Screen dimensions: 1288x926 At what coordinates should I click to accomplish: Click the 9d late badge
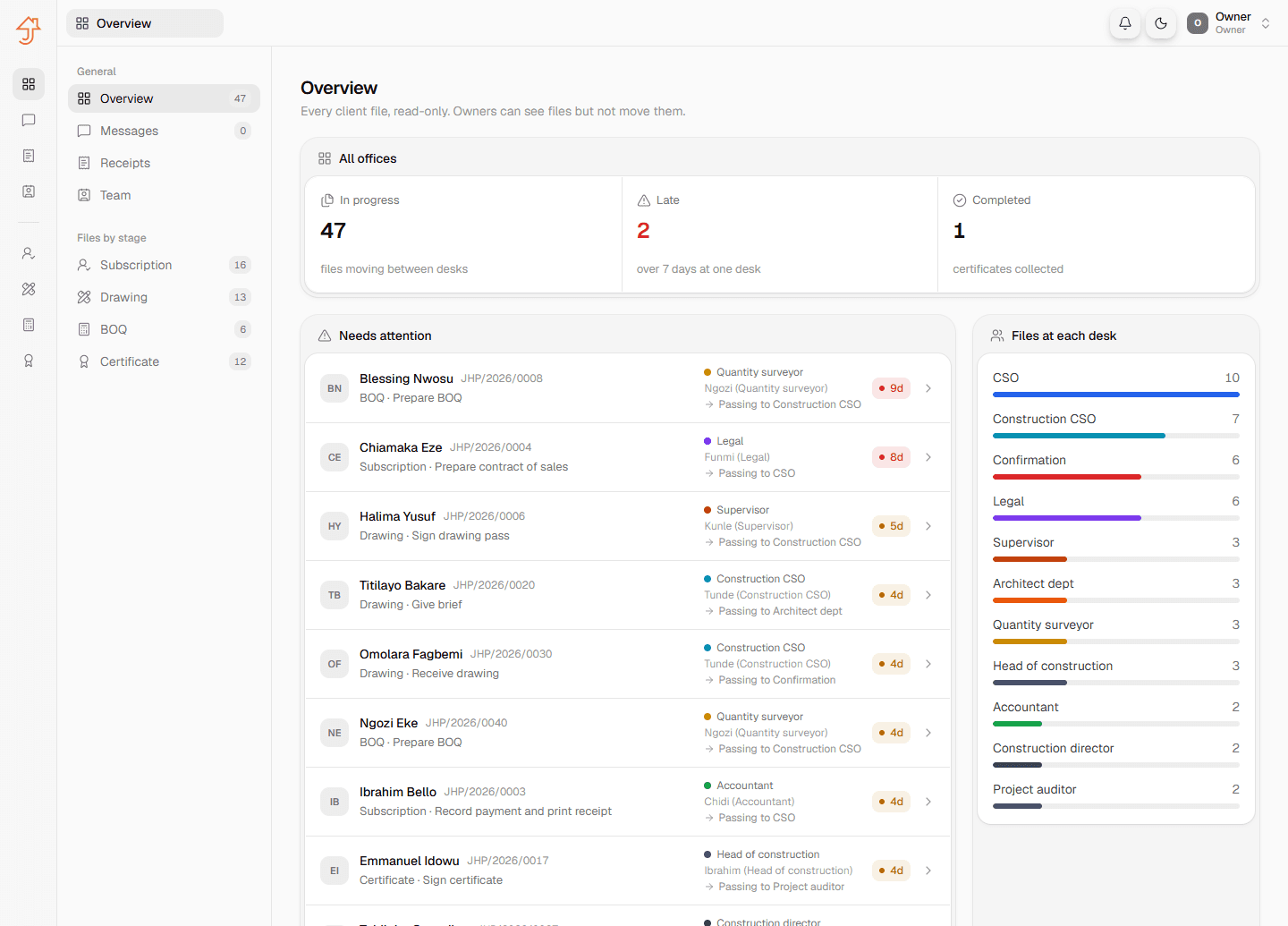click(891, 388)
